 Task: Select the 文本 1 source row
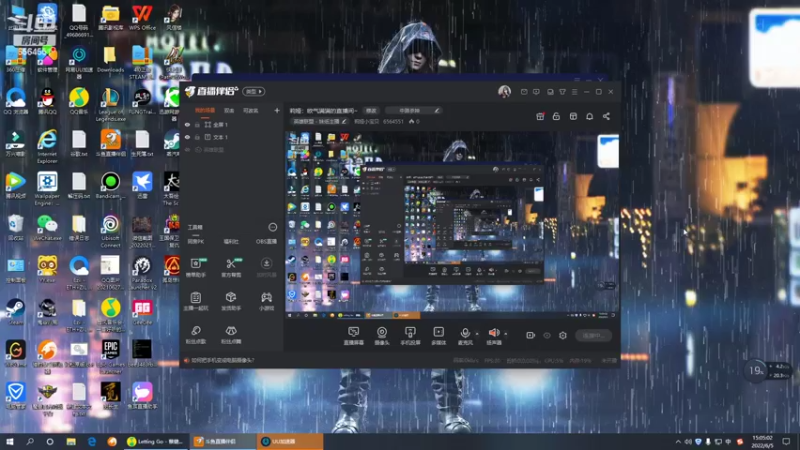point(232,137)
